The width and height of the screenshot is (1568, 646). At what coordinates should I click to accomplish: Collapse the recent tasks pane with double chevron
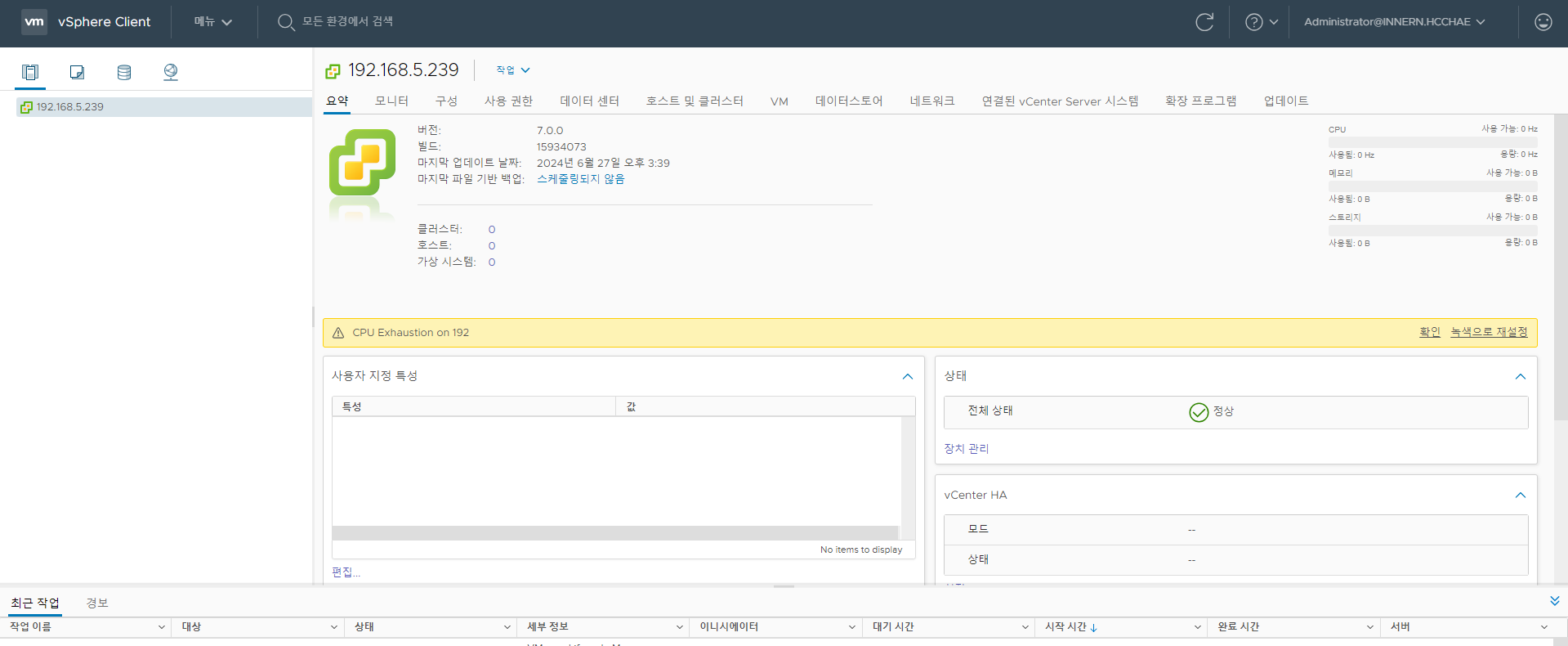[x=1554, y=601]
